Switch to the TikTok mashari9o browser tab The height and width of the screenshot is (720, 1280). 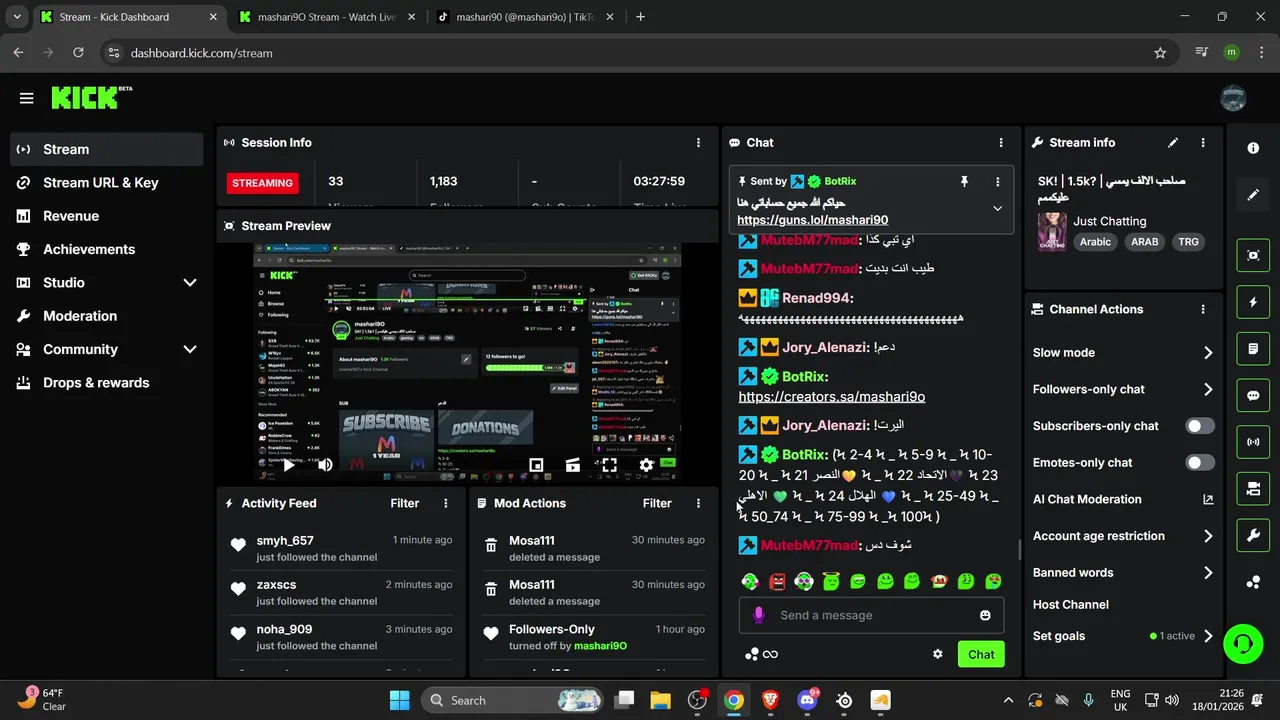525,17
